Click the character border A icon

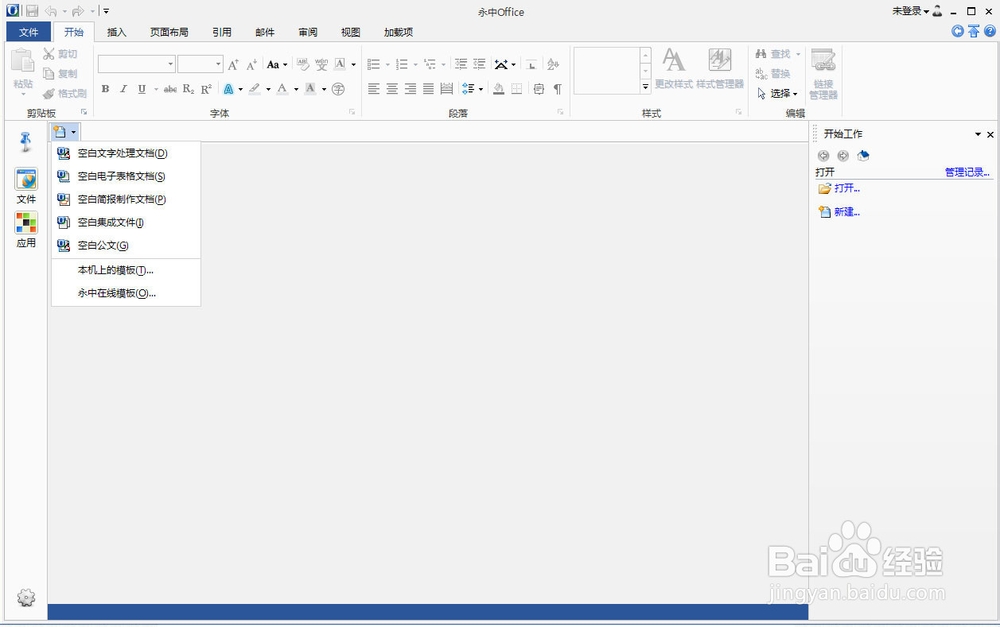point(340,64)
